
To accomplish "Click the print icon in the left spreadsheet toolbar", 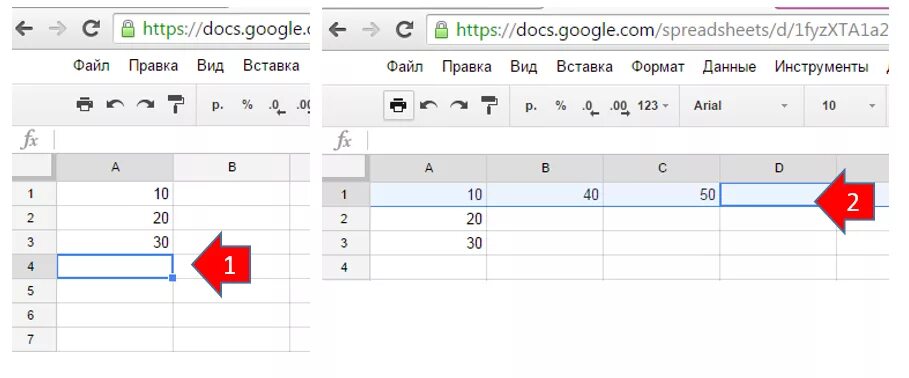I will (85, 104).
